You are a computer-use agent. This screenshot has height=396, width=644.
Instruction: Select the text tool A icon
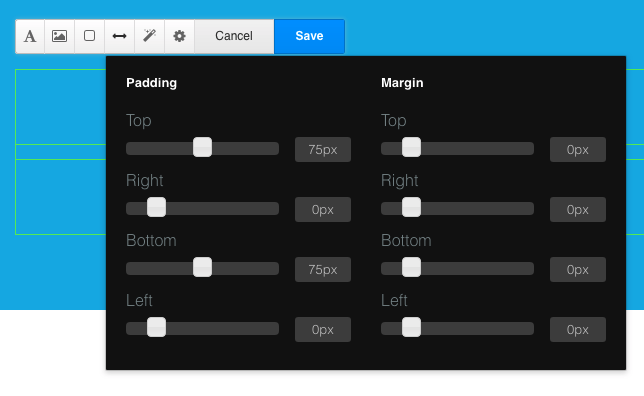pyautogui.click(x=30, y=36)
